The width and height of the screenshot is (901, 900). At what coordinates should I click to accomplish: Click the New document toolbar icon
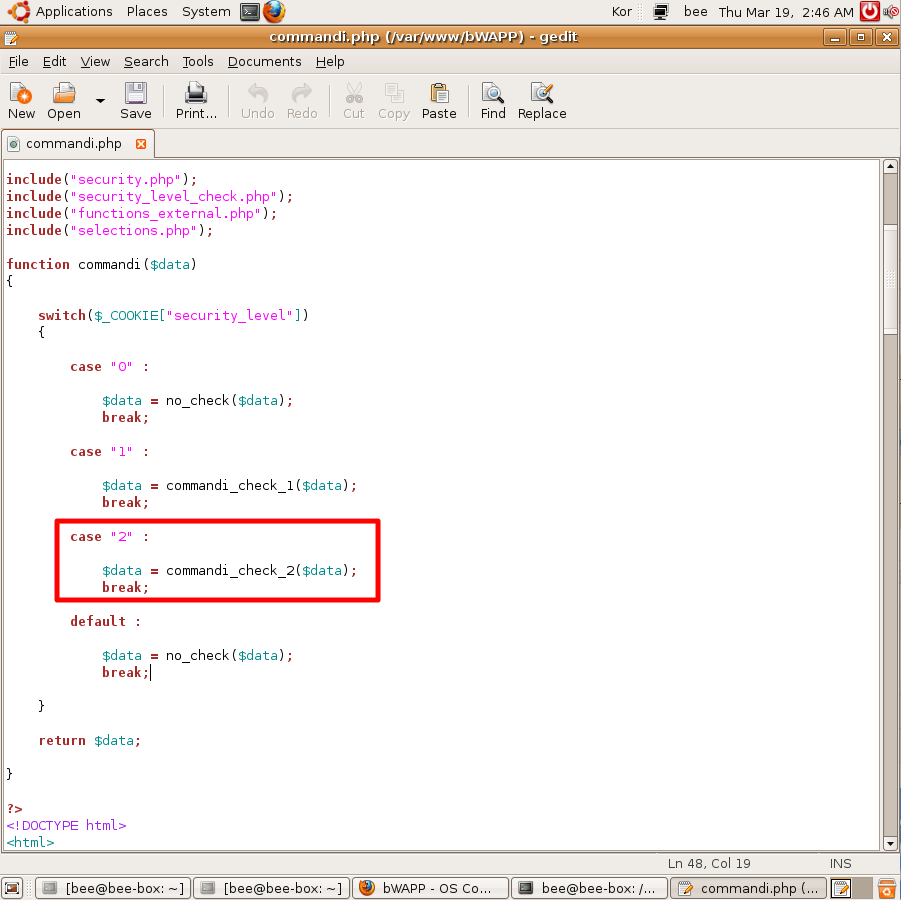[x=21, y=93]
